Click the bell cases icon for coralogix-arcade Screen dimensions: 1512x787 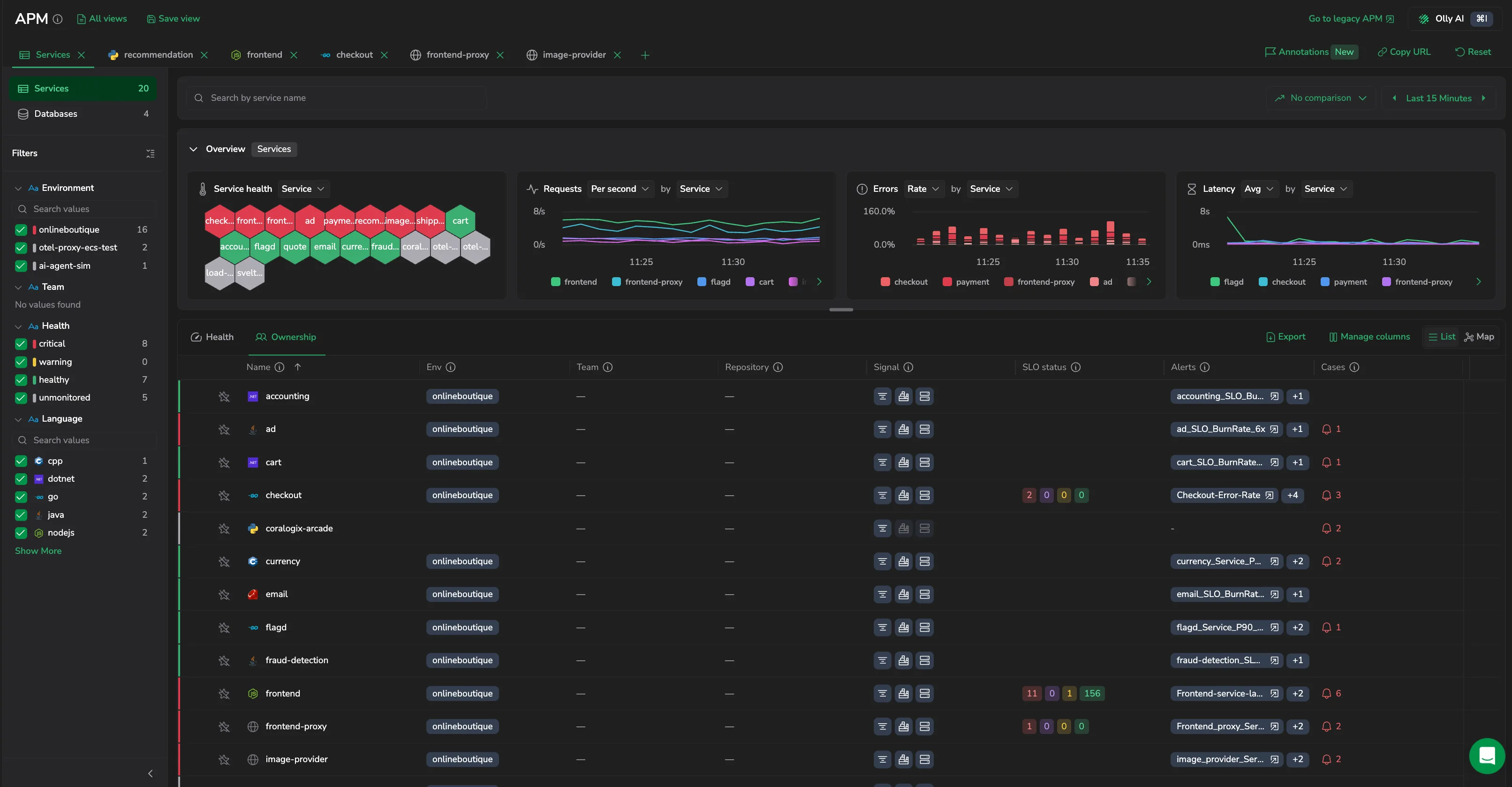click(1326, 528)
